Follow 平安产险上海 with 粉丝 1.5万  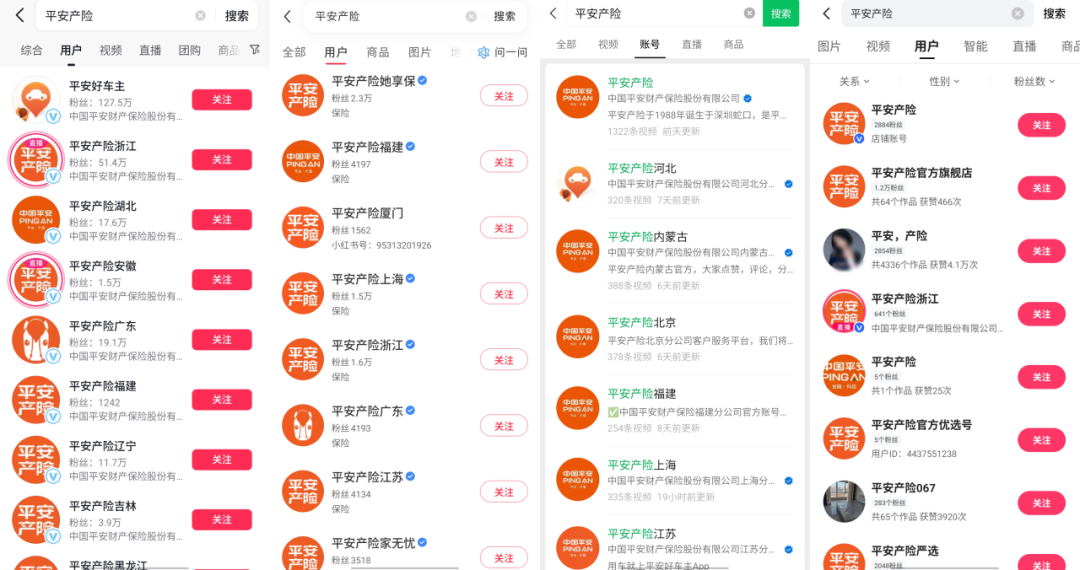point(503,294)
